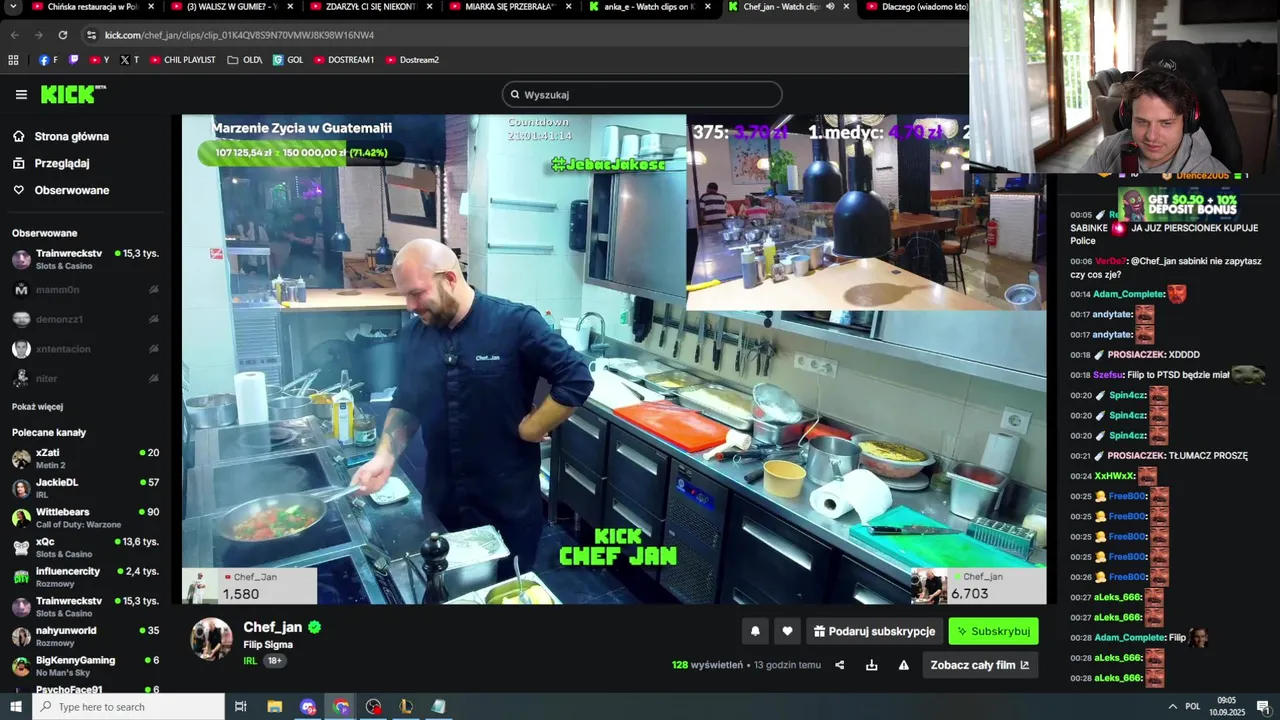
Task: Show hidden system tray icons
Action: pyautogui.click(x=1172, y=707)
